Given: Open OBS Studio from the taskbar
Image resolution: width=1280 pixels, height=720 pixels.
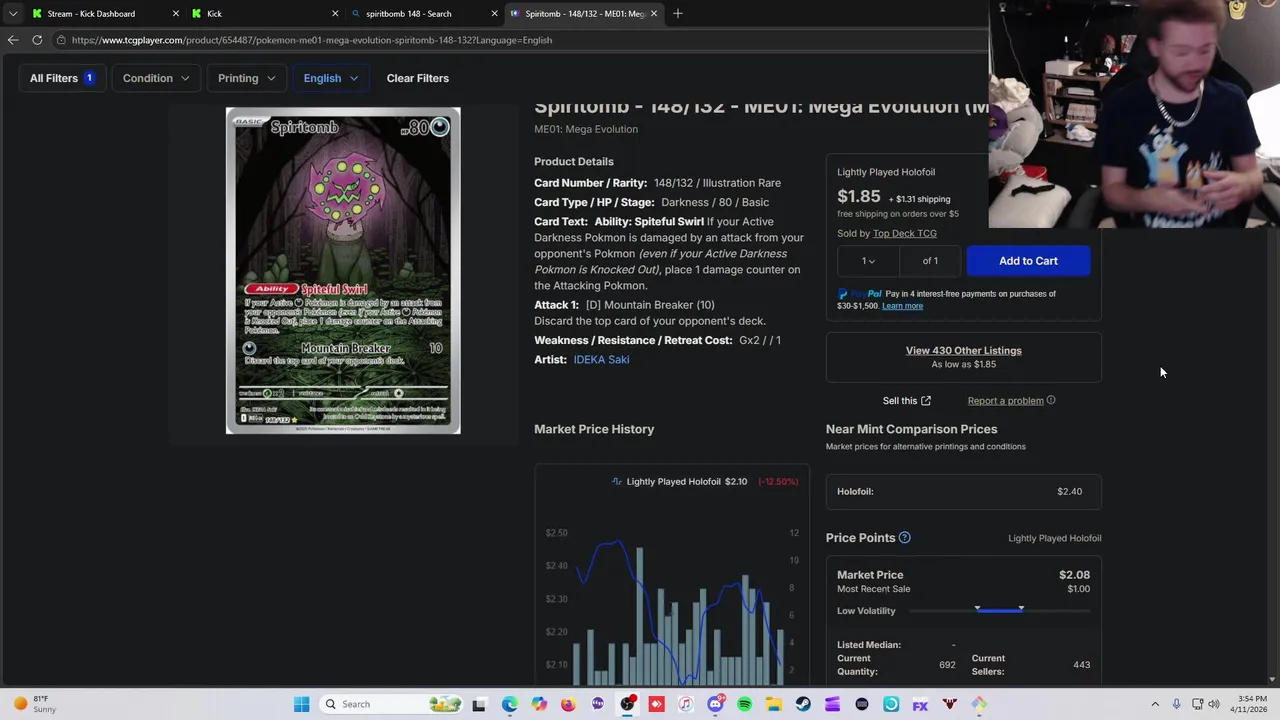Looking at the screenshot, I should [627, 704].
